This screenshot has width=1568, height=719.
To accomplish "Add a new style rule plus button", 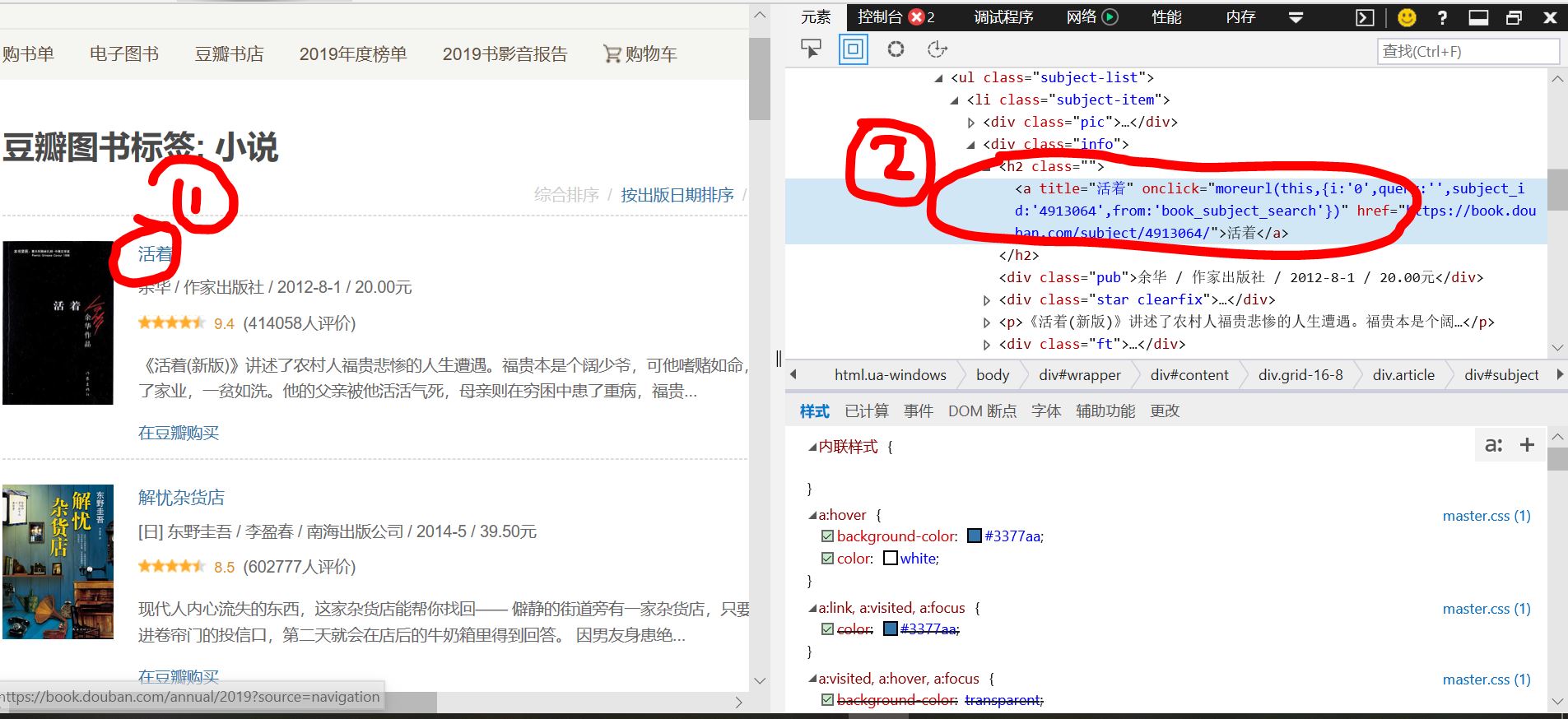I will (1527, 445).
